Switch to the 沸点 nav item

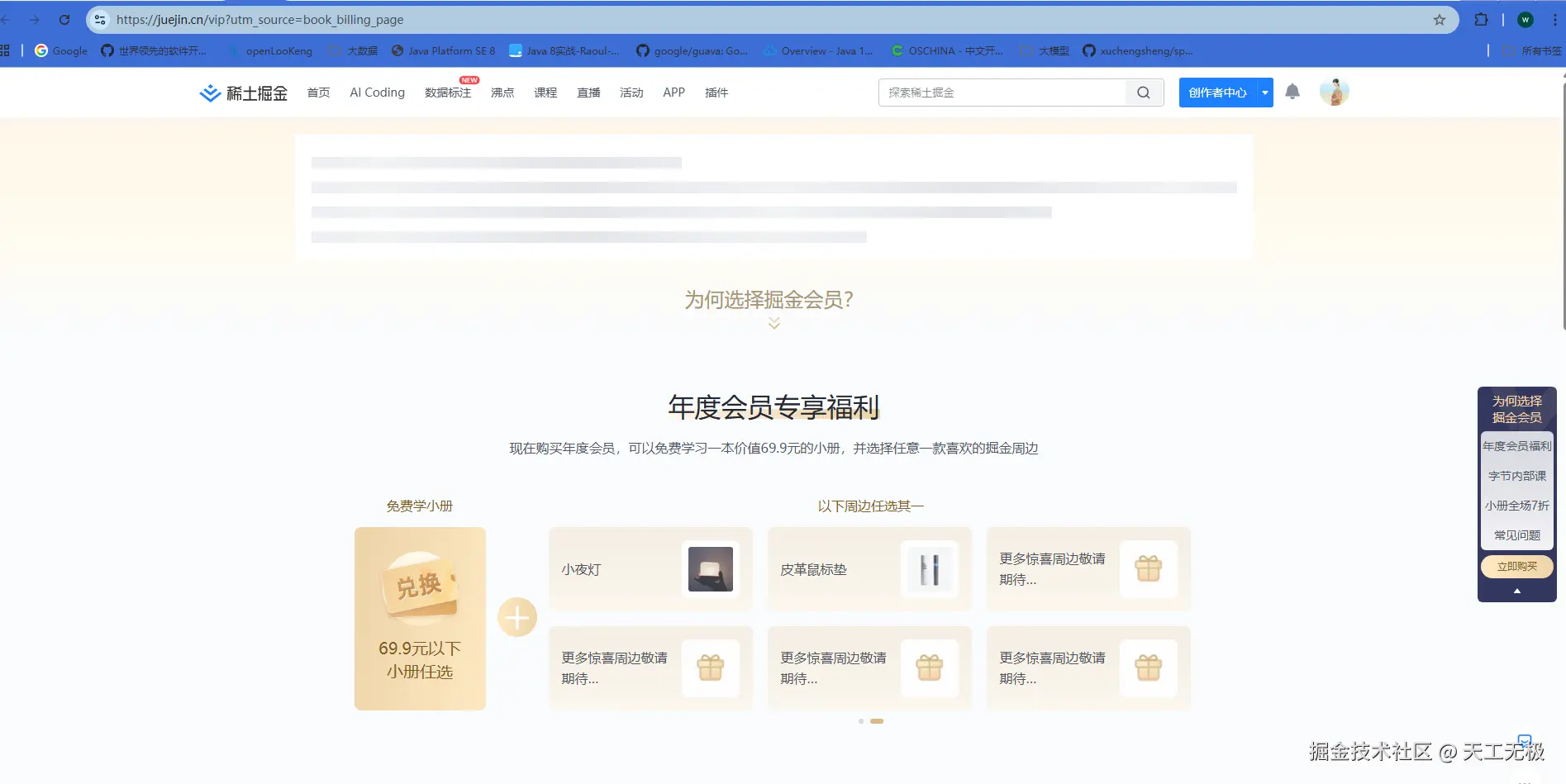(502, 93)
